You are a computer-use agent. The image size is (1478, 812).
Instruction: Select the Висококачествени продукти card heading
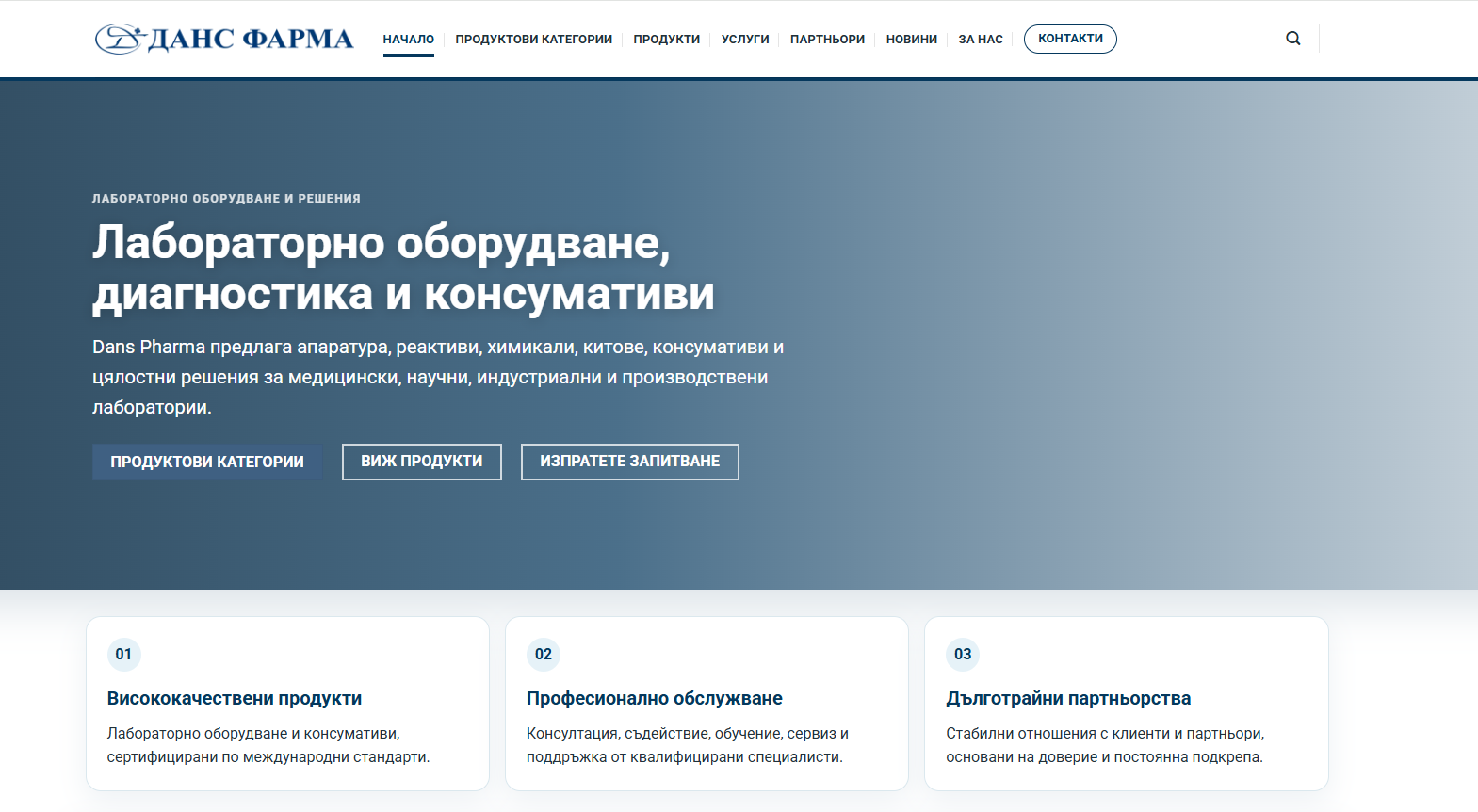pyautogui.click(x=235, y=698)
